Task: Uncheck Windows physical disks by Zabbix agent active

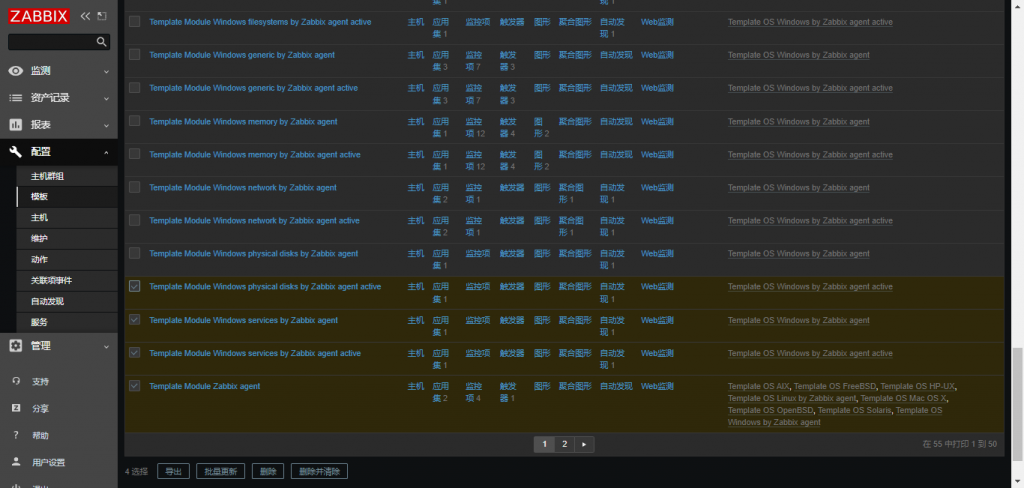Action: coord(135,286)
